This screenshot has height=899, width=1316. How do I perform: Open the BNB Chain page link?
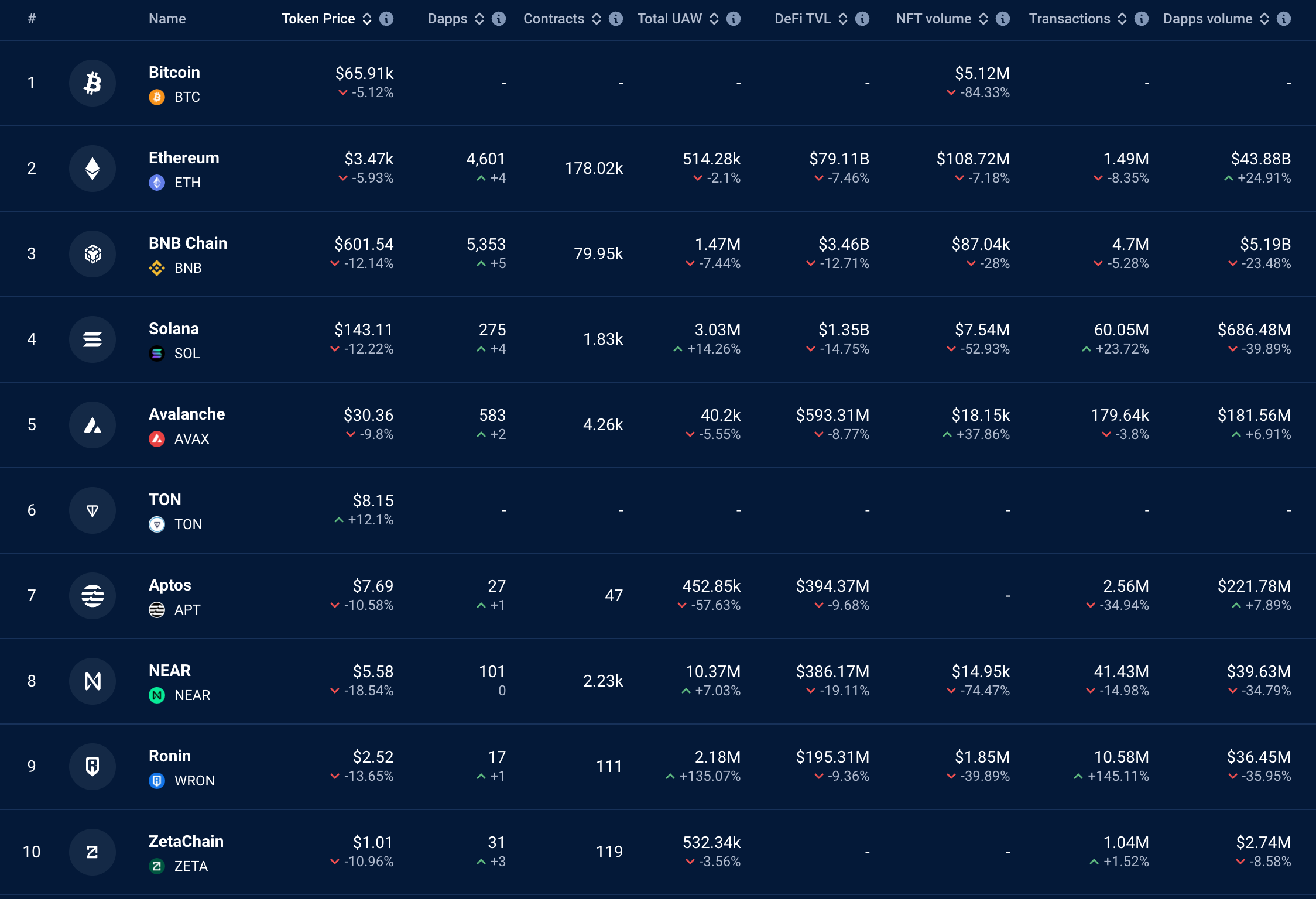coord(188,243)
